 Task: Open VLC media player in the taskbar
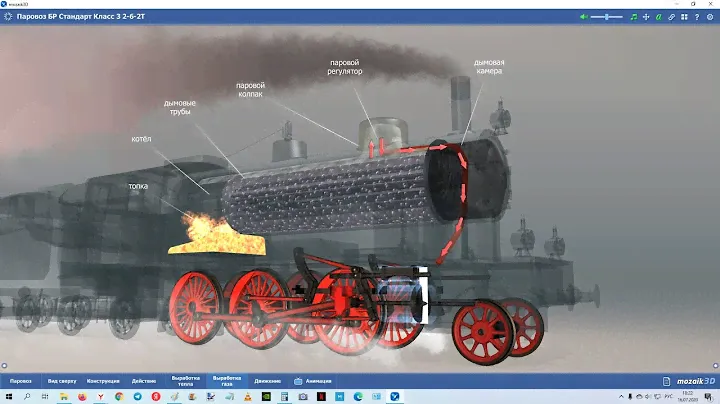[x=246, y=397]
